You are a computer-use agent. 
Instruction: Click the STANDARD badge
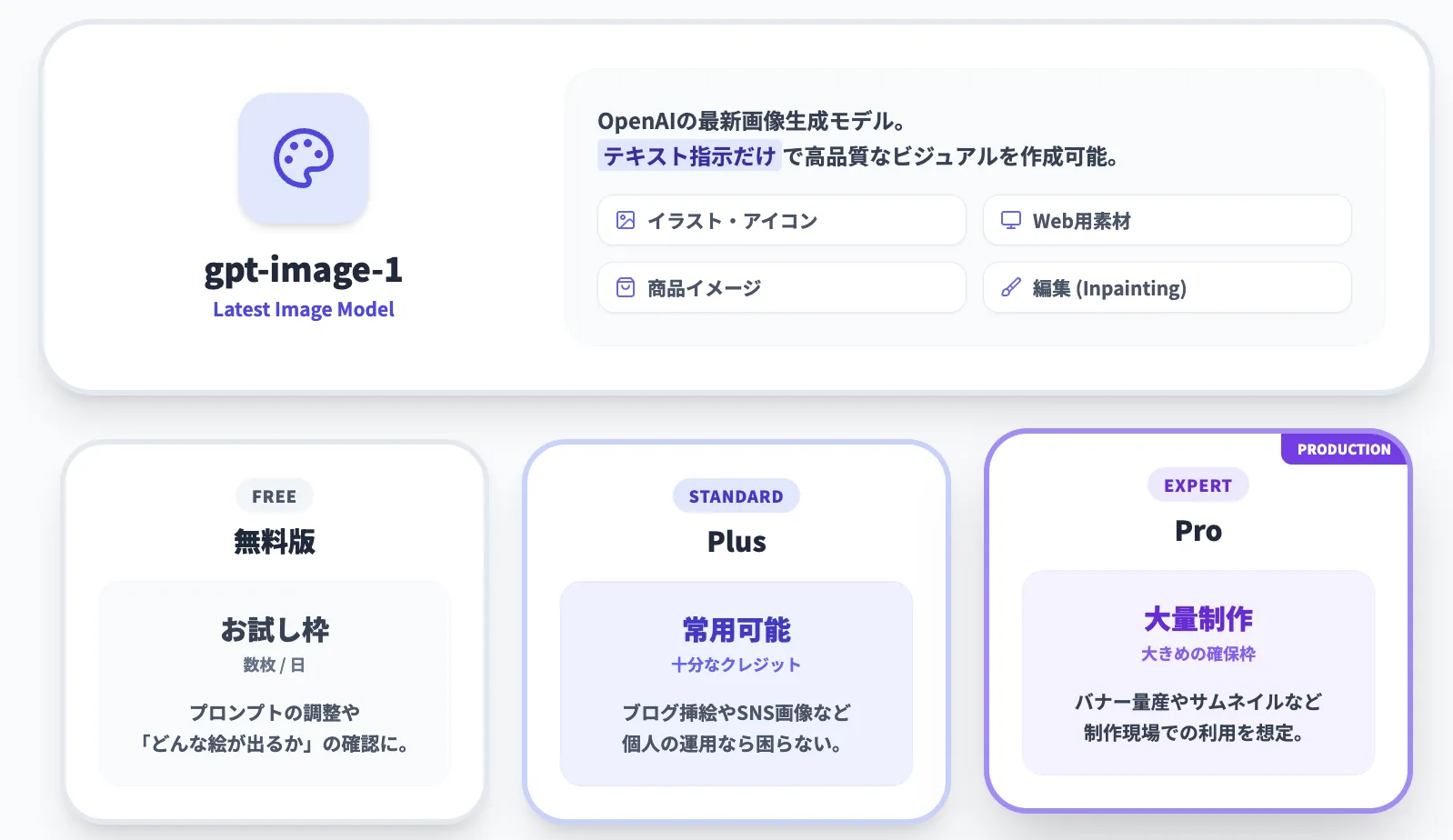click(x=737, y=496)
